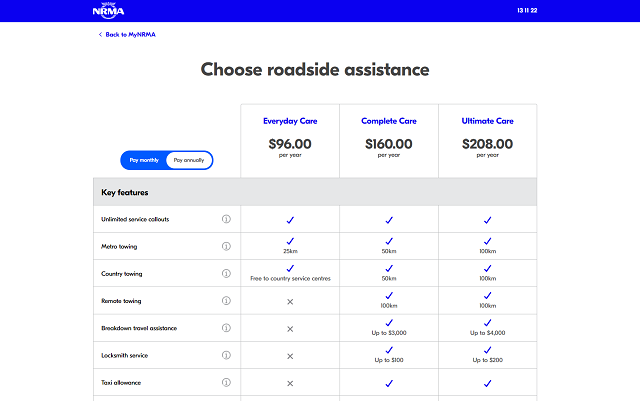
Task: Open info icon for Remote towing
Action: [226, 301]
